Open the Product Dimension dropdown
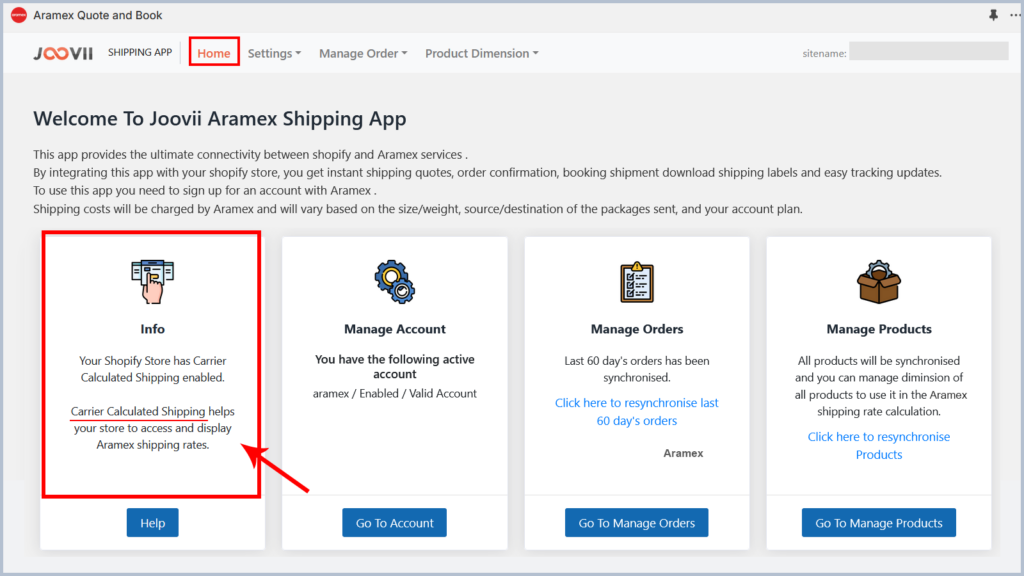The width and height of the screenshot is (1024, 576). point(481,53)
